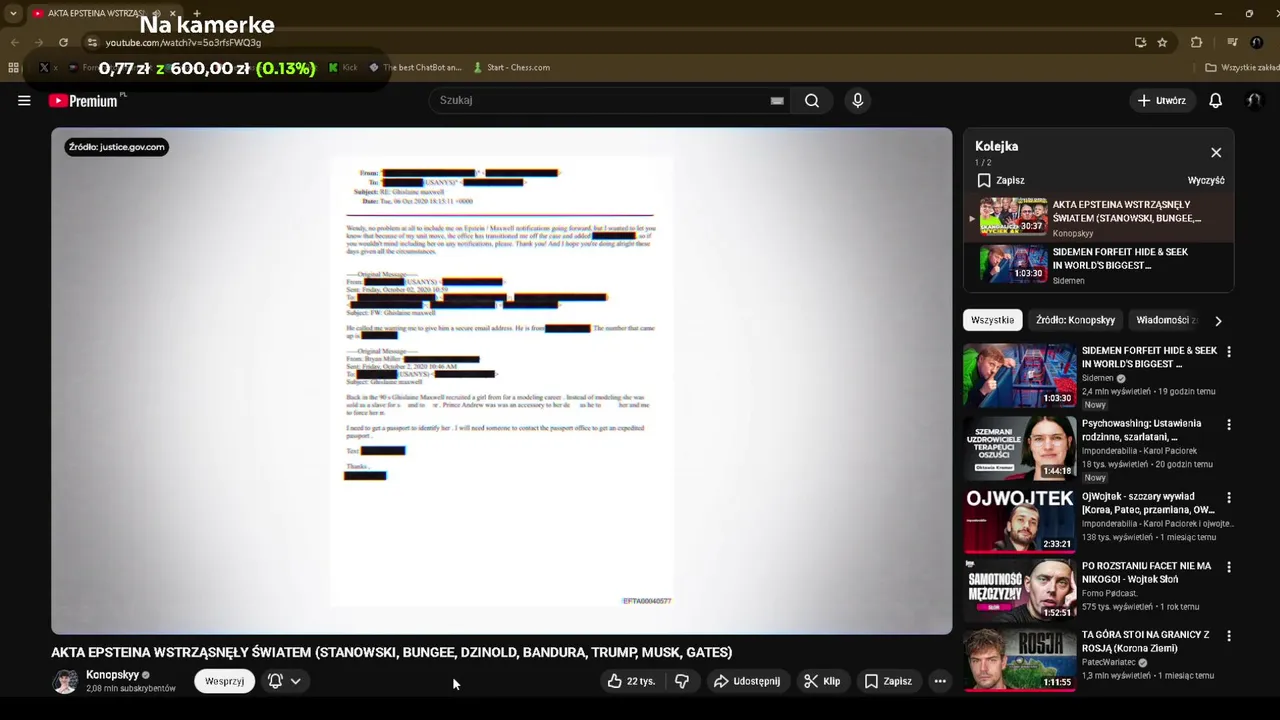The image size is (1280, 720).
Task: Open the Psychowashing video thumbnail
Action: click(1019, 448)
